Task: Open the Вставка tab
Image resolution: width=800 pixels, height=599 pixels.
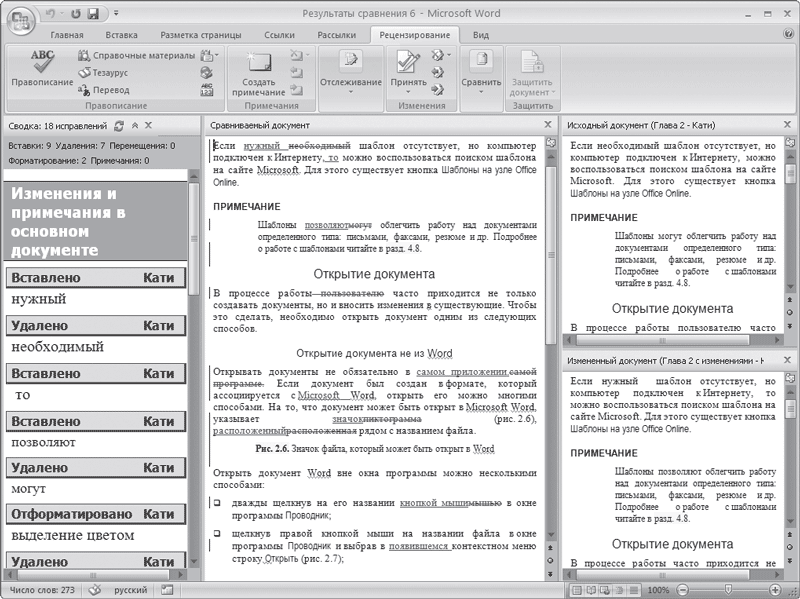Action: click(x=121, y=35)
